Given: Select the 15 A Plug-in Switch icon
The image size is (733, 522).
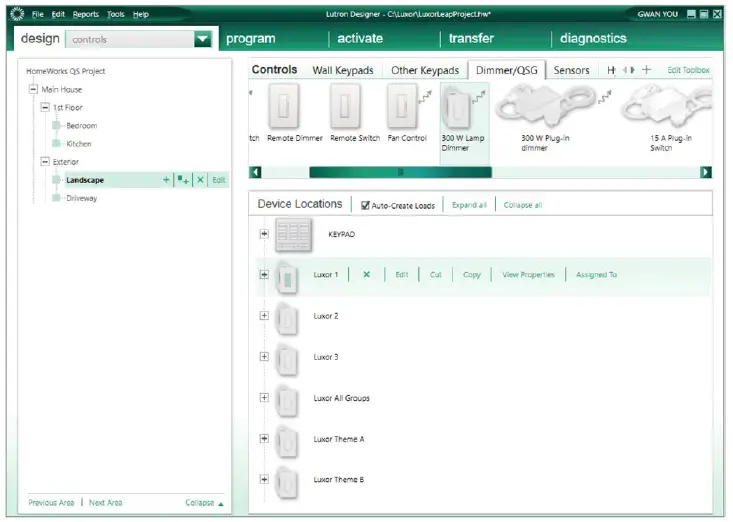Looking at the screenshot, I should (x=666, y=105).
